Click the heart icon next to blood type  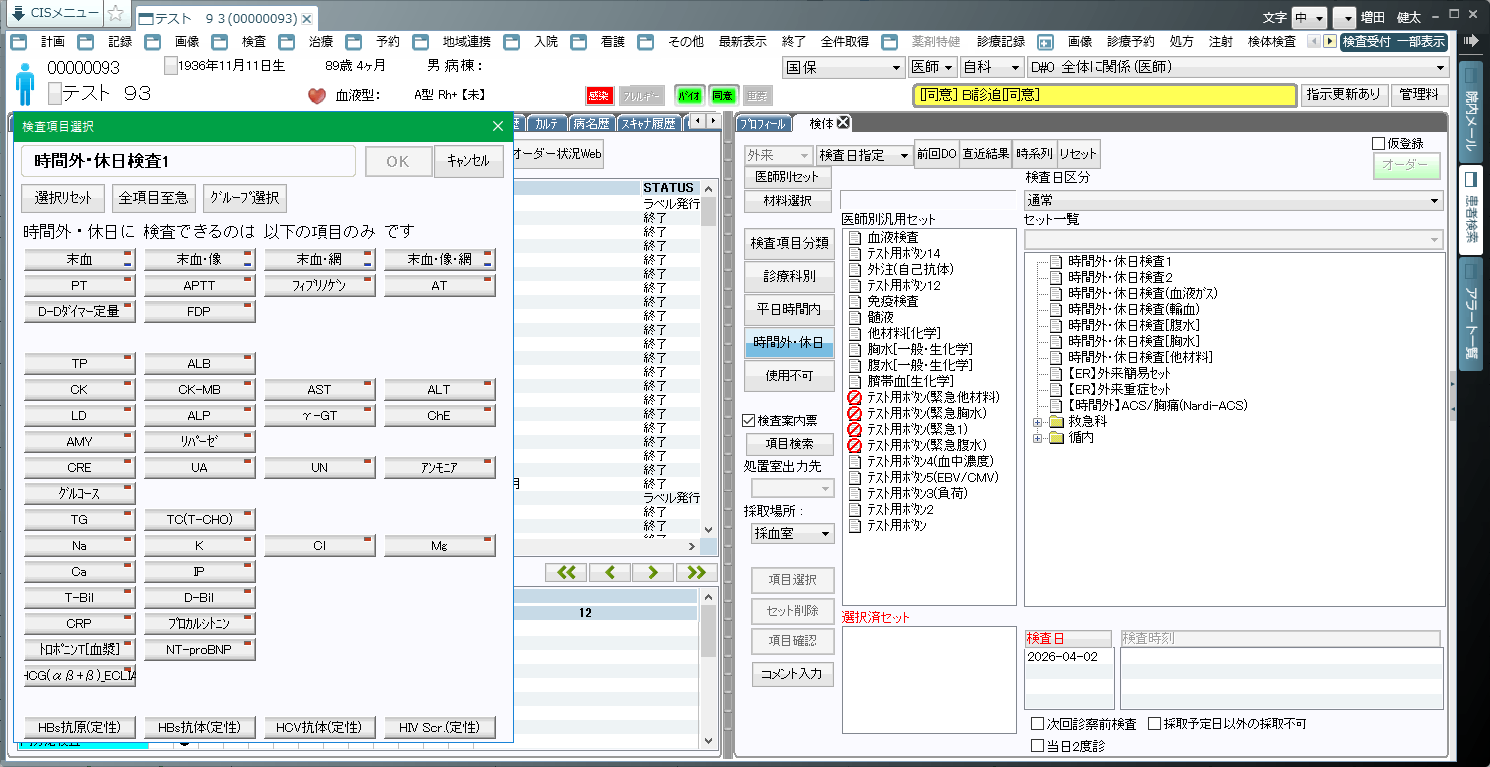[x=317, y=96]
